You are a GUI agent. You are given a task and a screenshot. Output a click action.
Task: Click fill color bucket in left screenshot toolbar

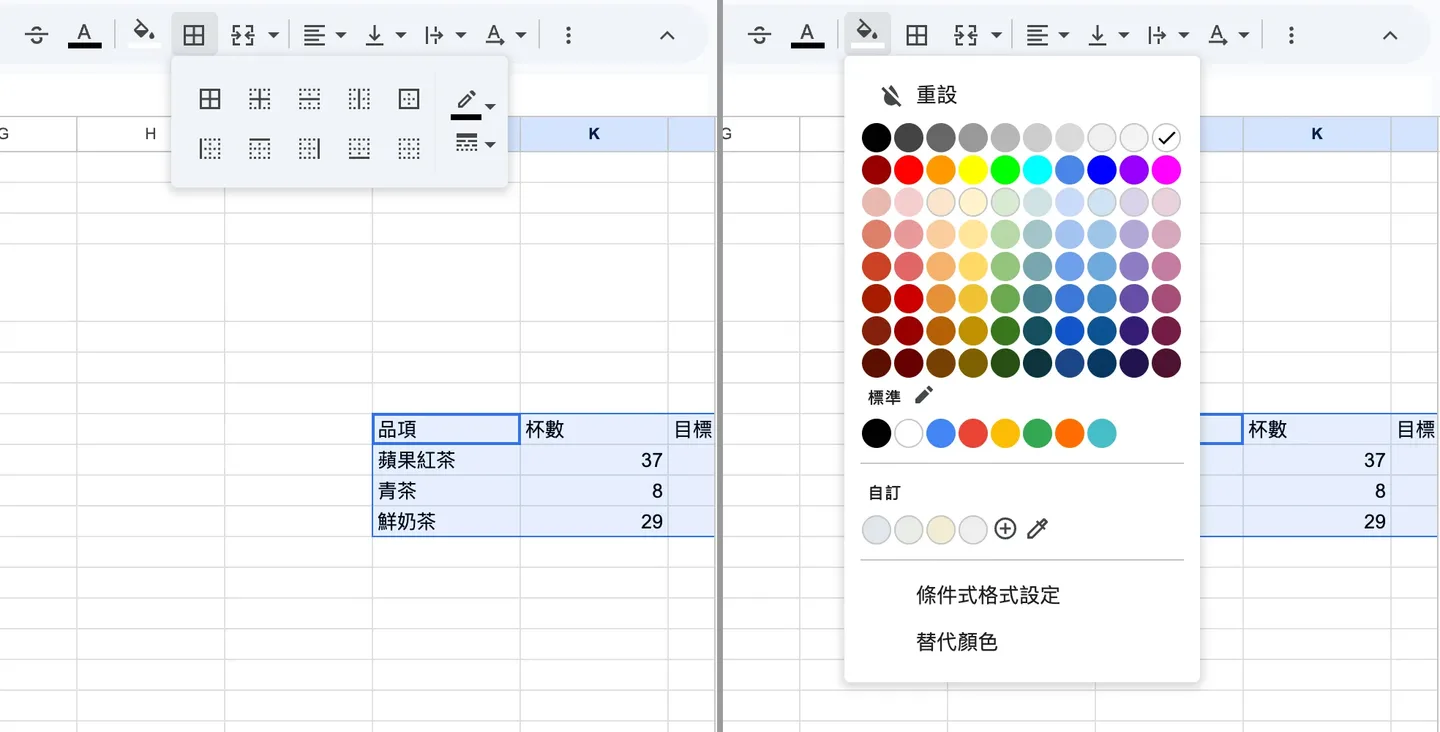(144, 34)
